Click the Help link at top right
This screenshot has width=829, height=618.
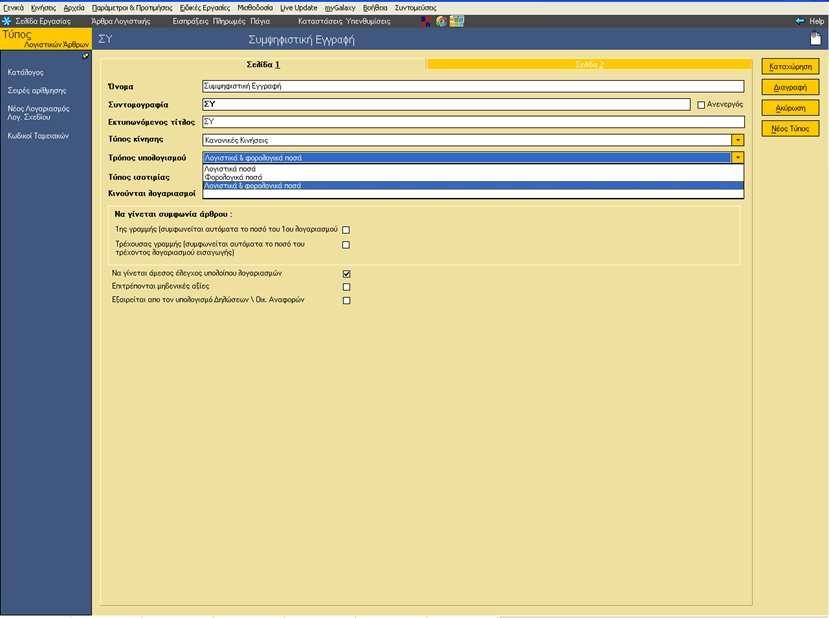[x=816, y=21]
